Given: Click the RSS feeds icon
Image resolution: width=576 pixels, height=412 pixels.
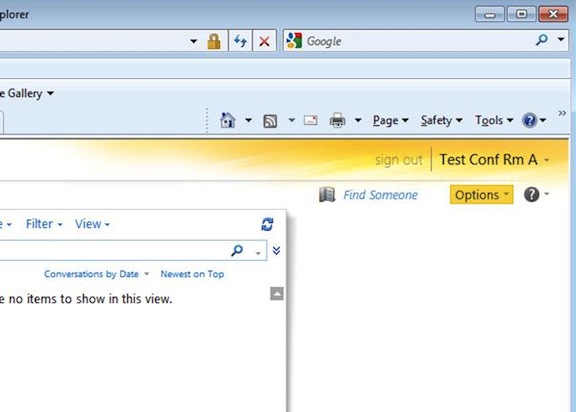Looking at the screenshot, I should (x=270, y=121).
